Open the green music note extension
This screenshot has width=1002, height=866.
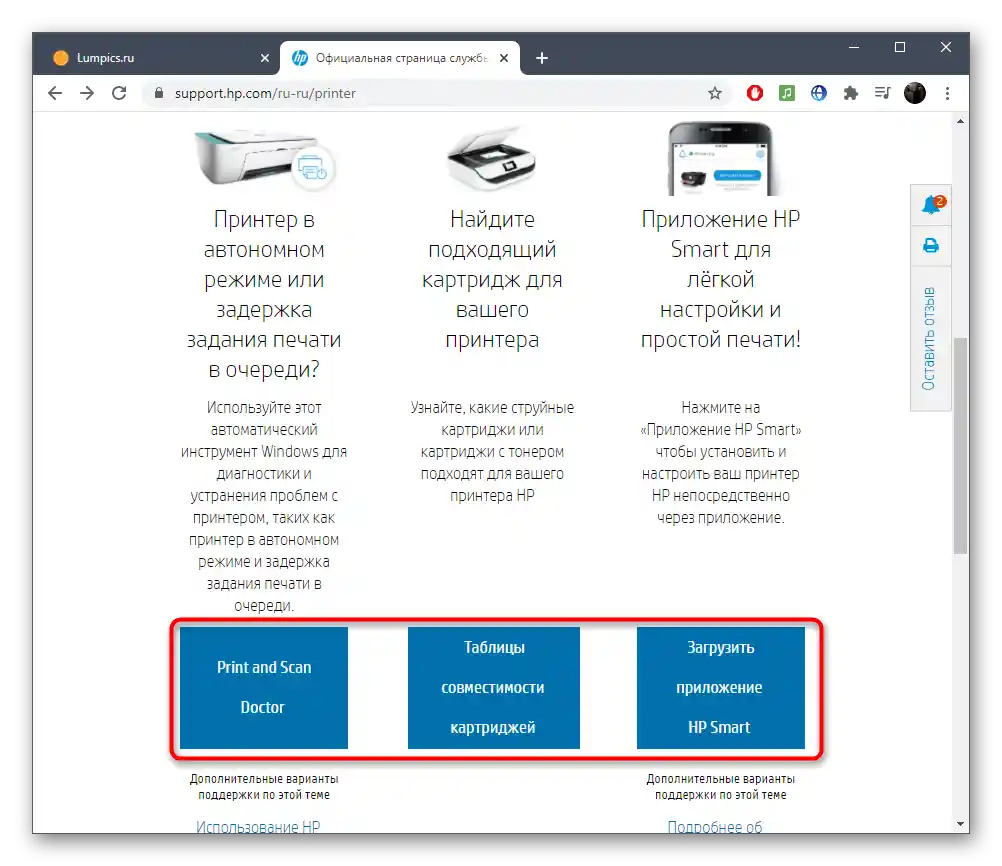pos(787,93)
